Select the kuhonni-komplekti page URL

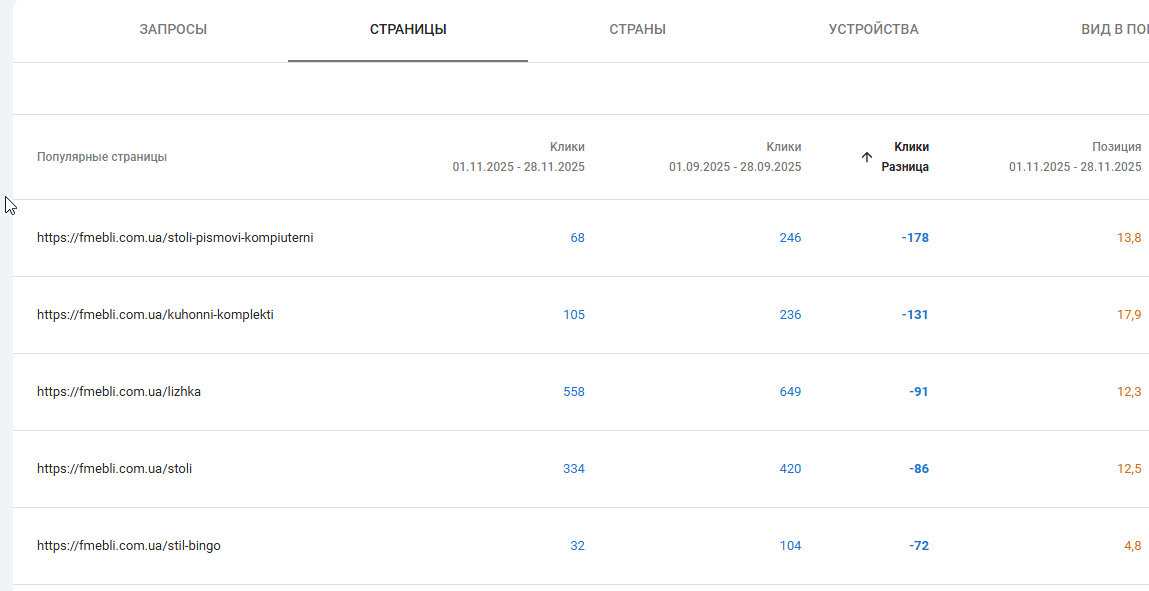(155, 315)
